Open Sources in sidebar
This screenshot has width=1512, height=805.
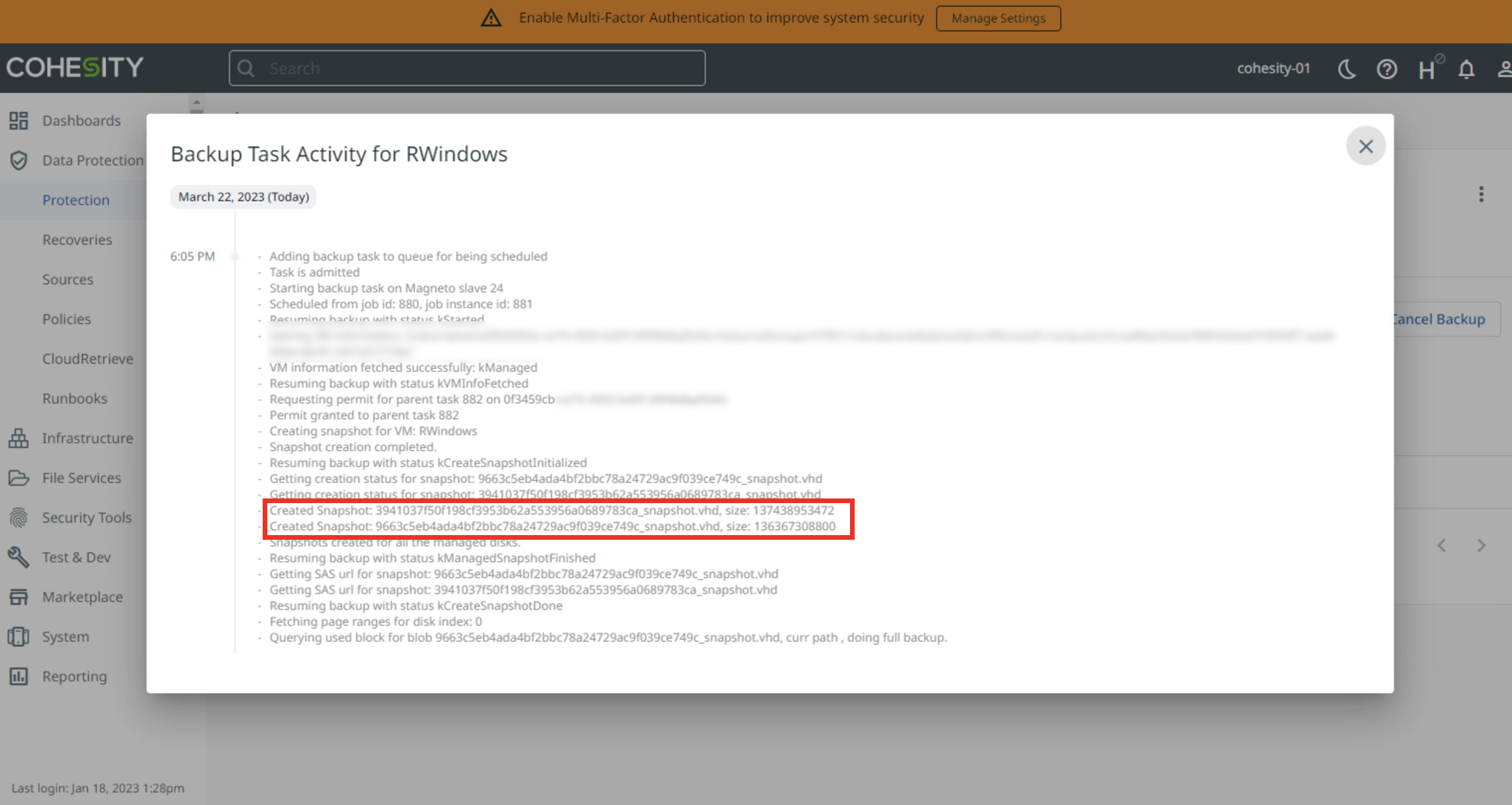click(x=68, y=279)
